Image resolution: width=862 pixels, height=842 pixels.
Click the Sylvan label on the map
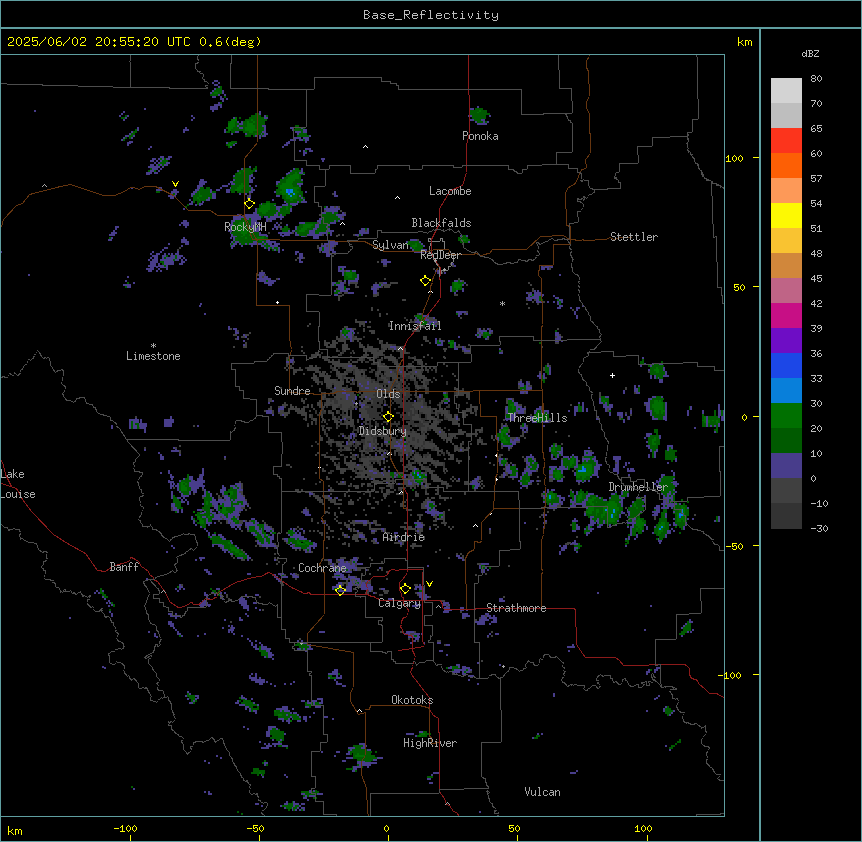click(390, 245)
